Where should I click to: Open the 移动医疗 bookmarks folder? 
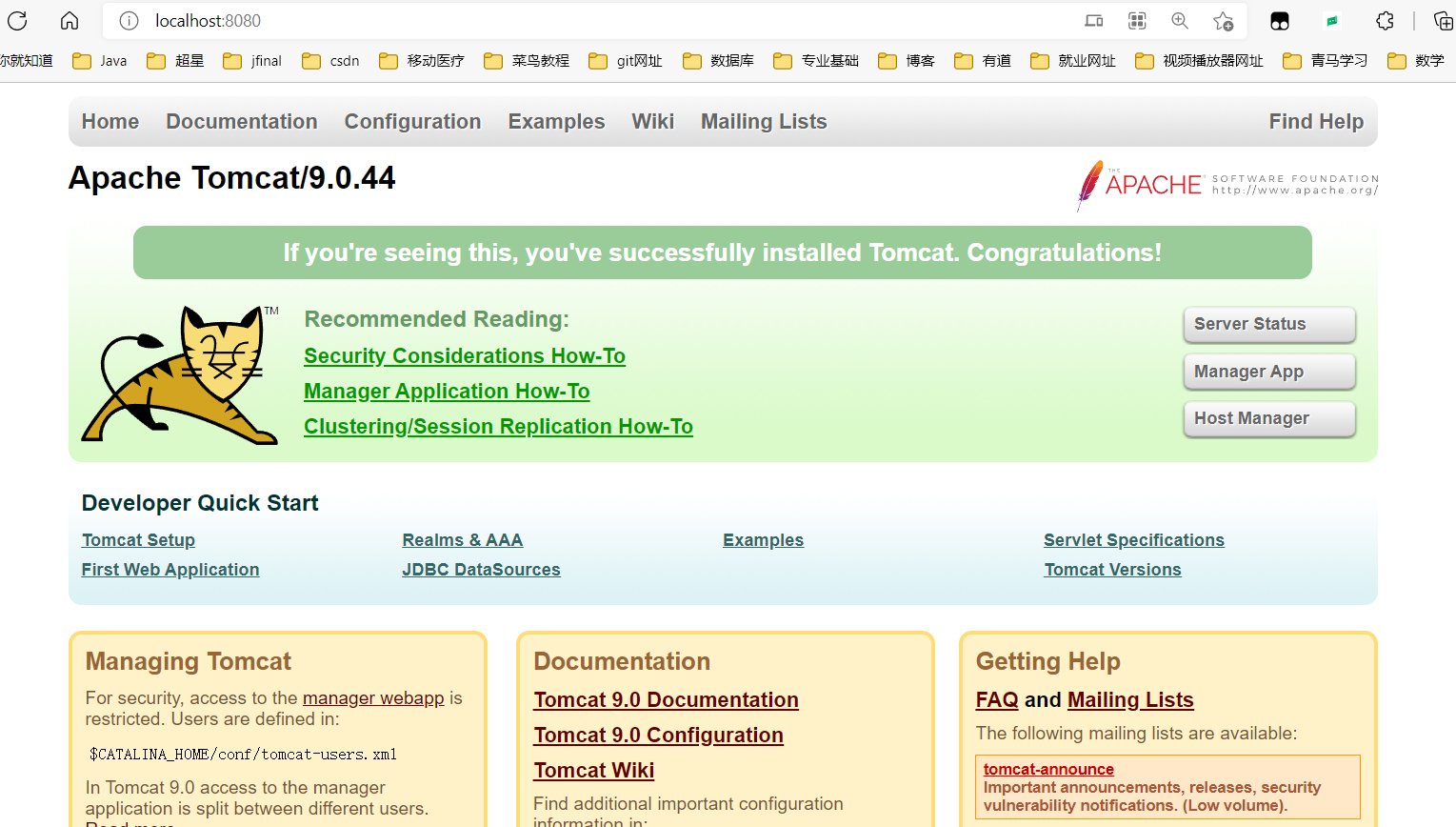422,61
